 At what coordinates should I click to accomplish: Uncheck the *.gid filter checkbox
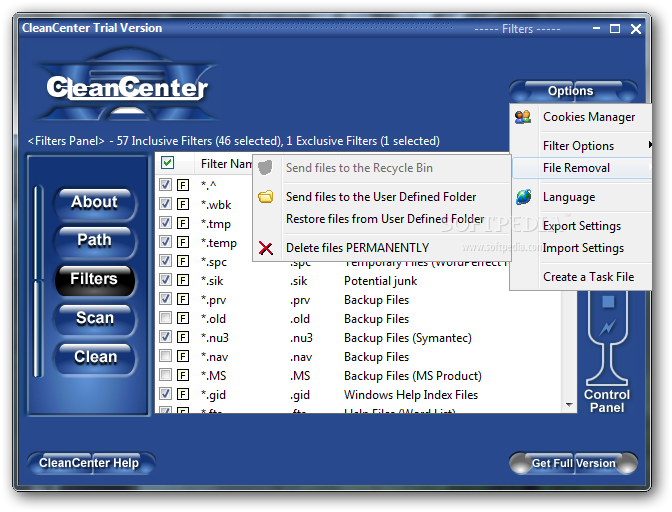pyautogui.click(x=165, y=394)
